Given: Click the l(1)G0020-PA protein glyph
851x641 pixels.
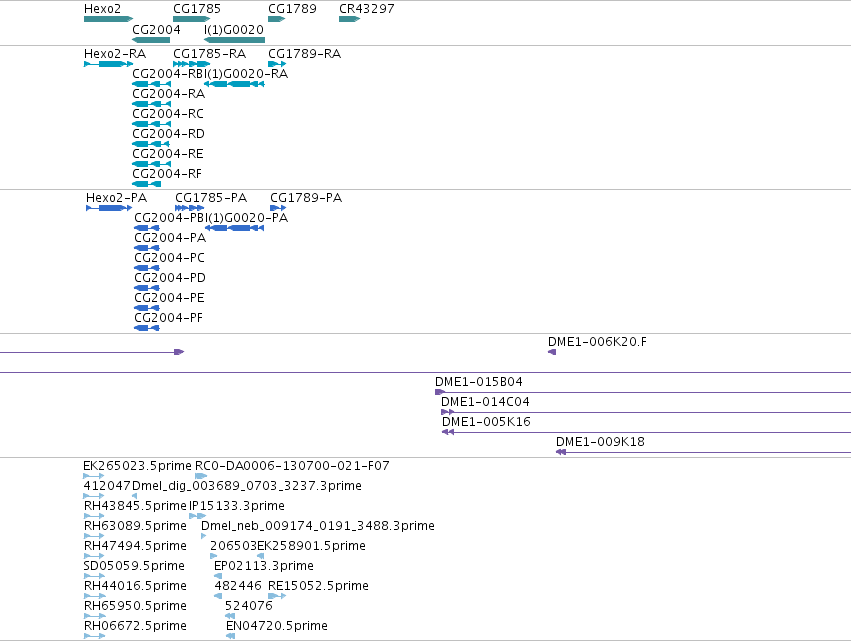Looking at the screenshot, I should [x=234, y=228].
